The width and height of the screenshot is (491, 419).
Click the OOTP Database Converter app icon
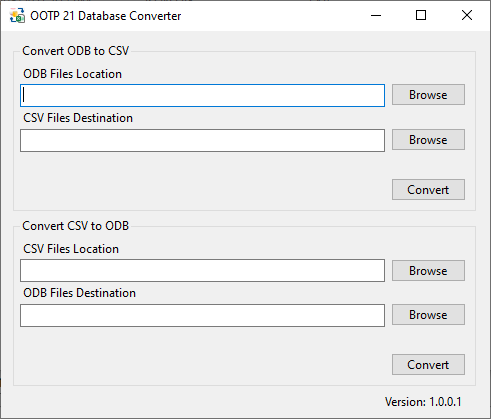pyautogui.click(x=17, y=16)
